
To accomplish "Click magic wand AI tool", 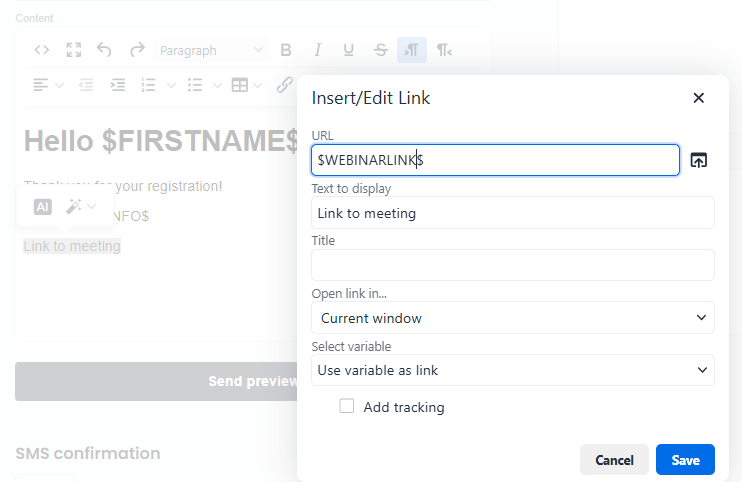I will pos(73,206).
